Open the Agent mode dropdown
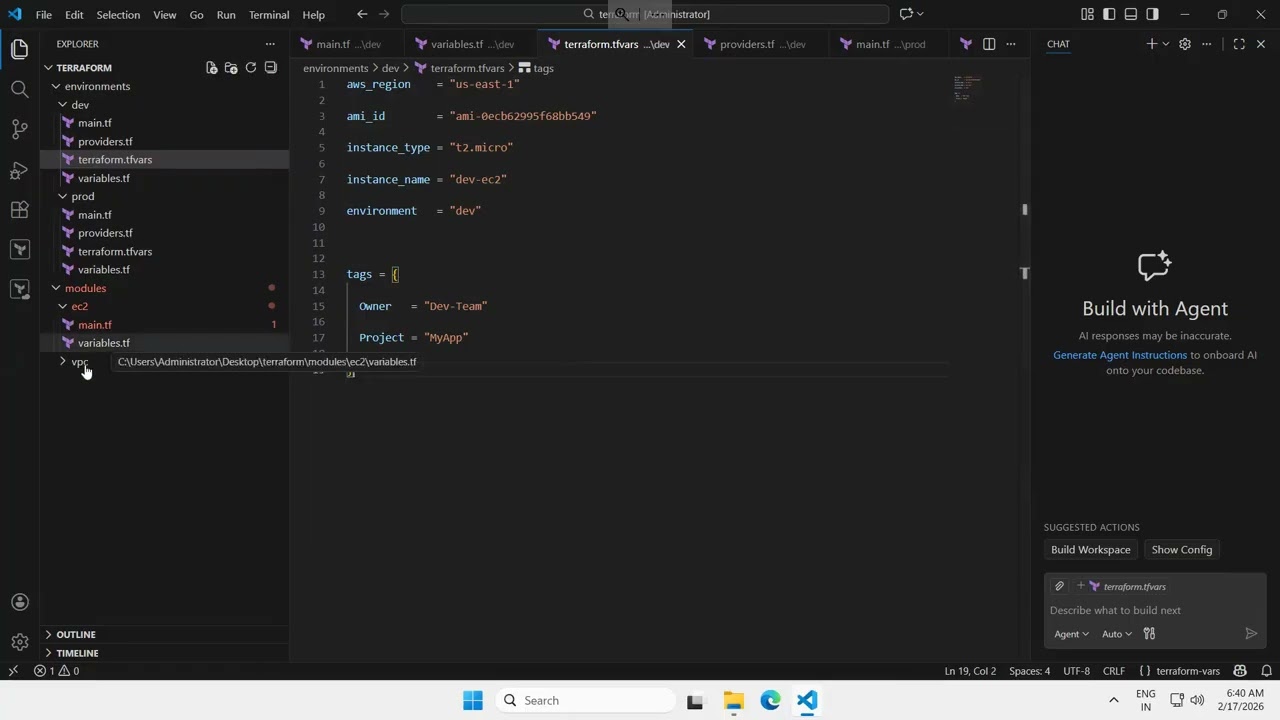Image resolution: width=1280 pixels, height=720 pixels. [1071, 633]
